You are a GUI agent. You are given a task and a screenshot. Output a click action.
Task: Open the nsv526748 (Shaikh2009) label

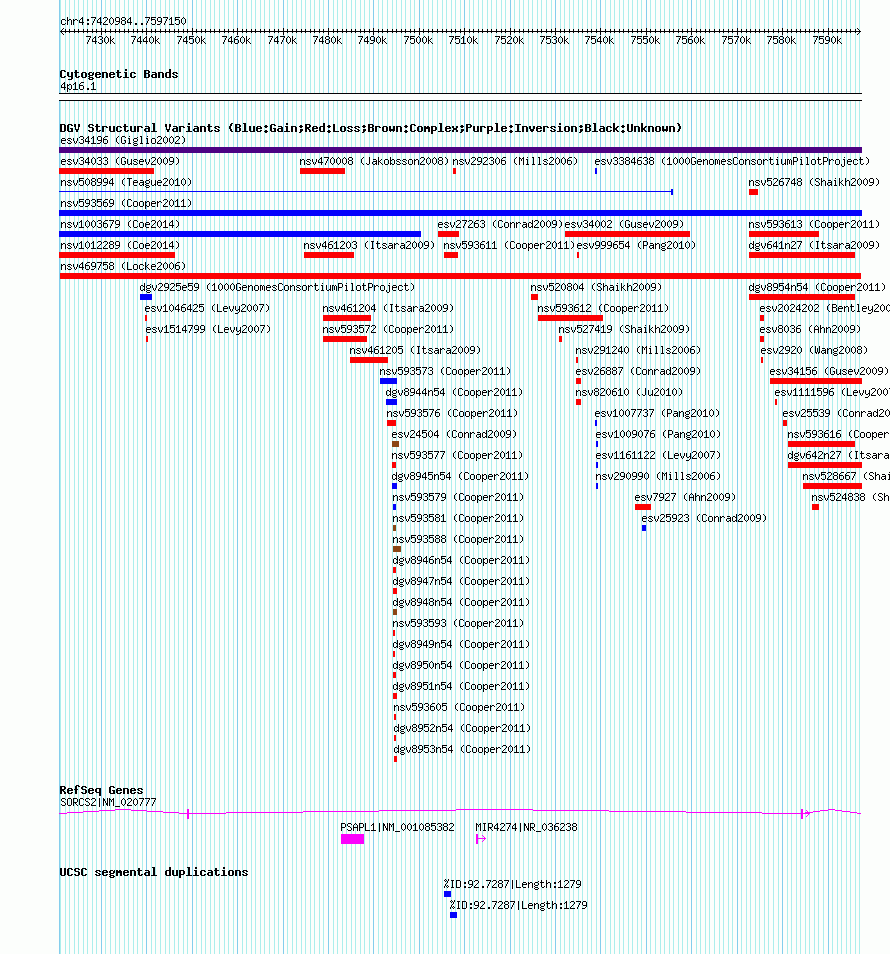[814, 182]
